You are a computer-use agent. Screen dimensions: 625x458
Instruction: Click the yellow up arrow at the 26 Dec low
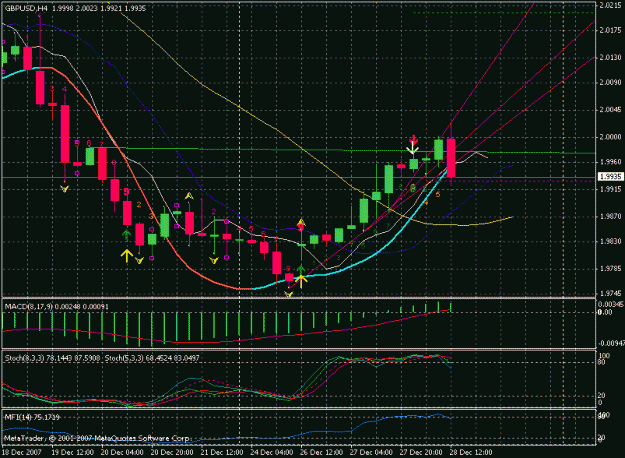tap(301, 281)
